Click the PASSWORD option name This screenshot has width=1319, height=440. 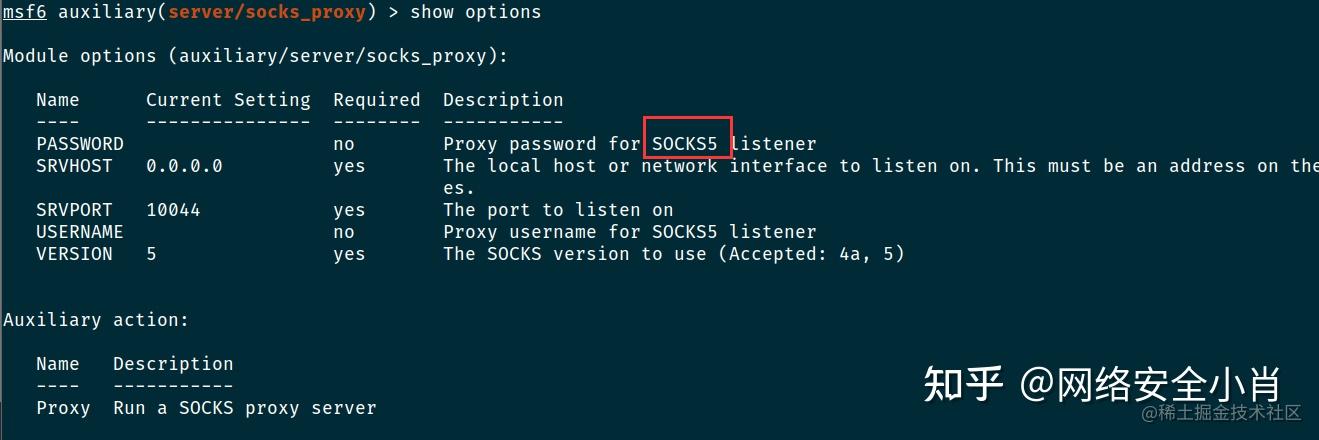pyautogui.click(x=80, y=144)
